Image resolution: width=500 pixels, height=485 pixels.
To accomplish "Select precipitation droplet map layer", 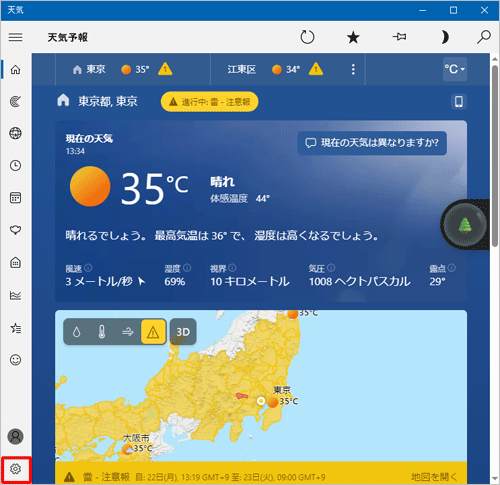I will pos(77,332).
